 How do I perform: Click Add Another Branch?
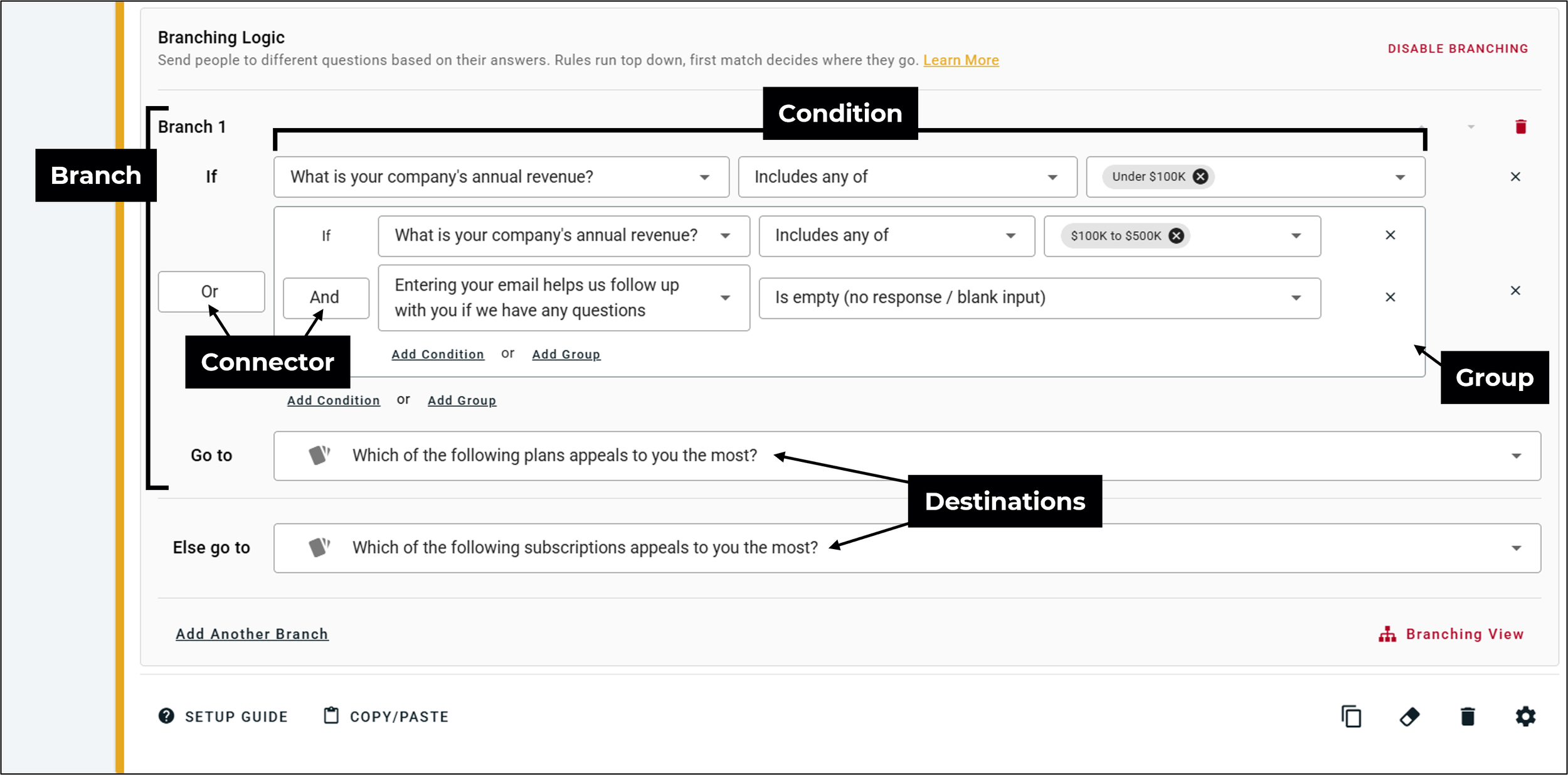[252, 634]
